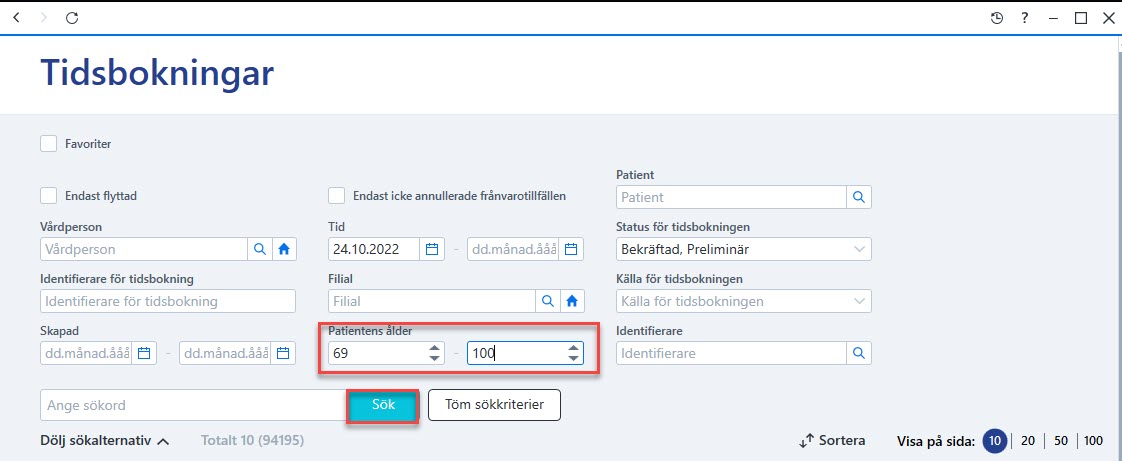This screenshot has height=461, width=1122.
Task: Reload the page with the refresh icon
Action: (x=72, y=18)
